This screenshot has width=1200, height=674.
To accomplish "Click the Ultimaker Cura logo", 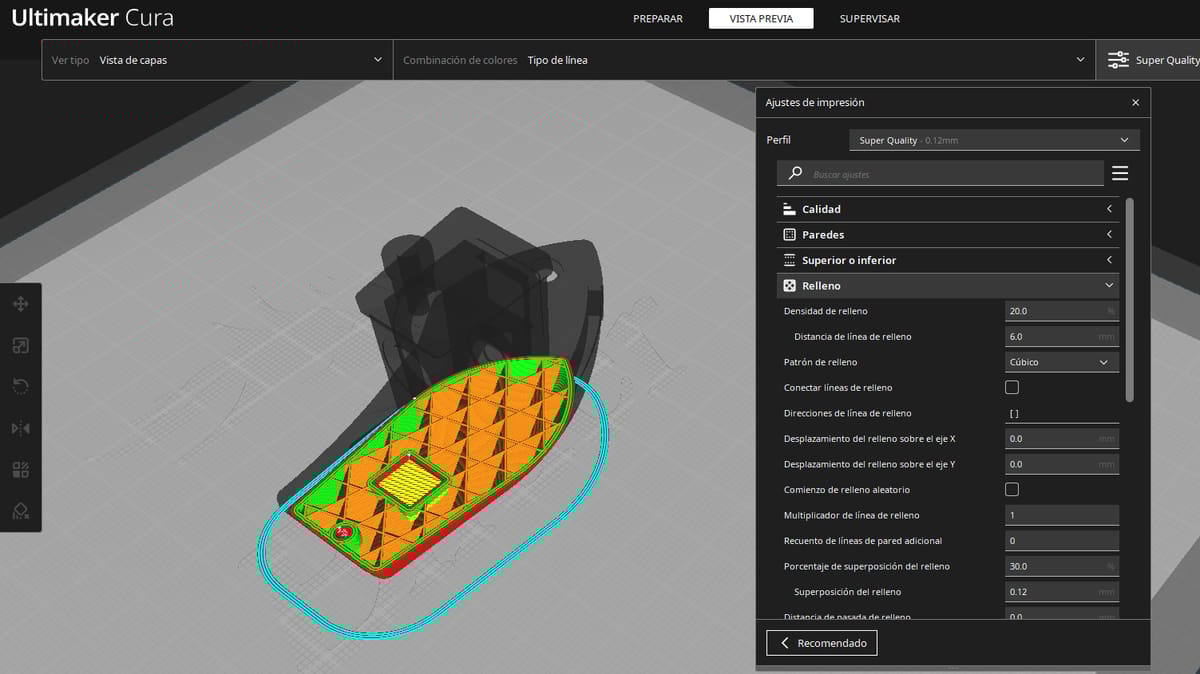I will click(x=92, y=18).
